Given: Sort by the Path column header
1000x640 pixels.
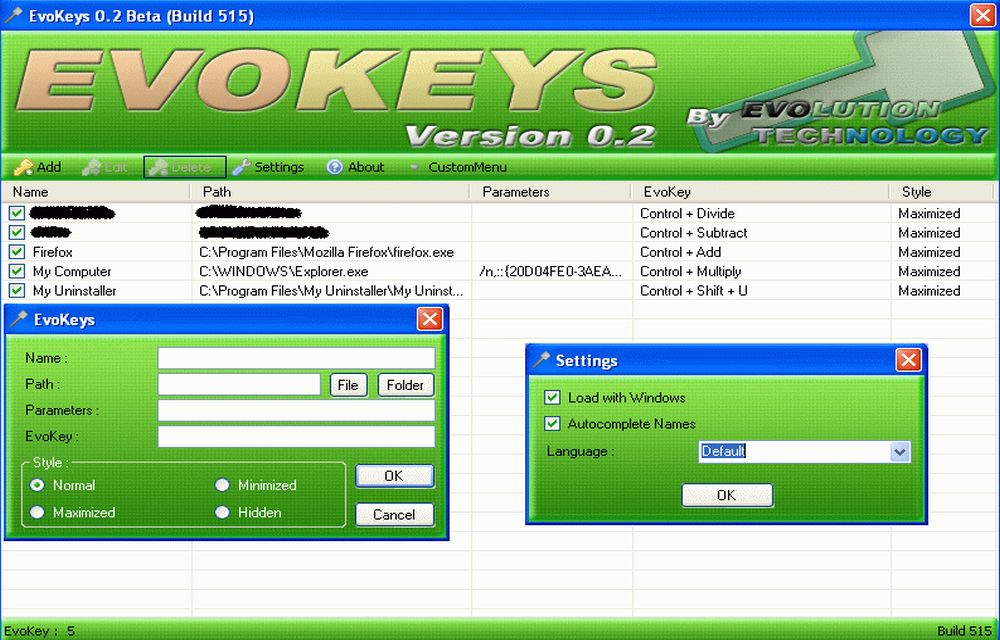Looking at the screenshot, I should click(330, 192).
